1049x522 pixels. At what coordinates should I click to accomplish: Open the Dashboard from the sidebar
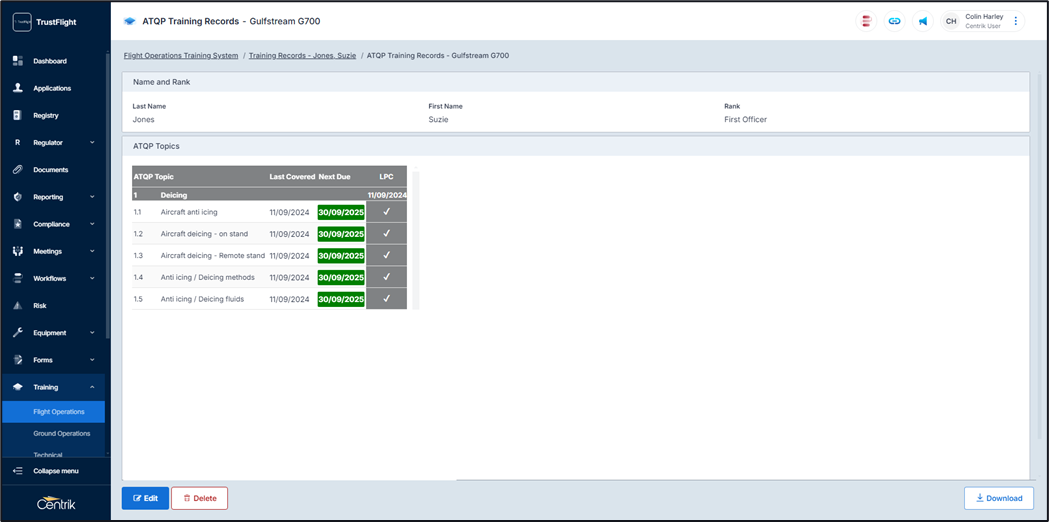(49, 61)
